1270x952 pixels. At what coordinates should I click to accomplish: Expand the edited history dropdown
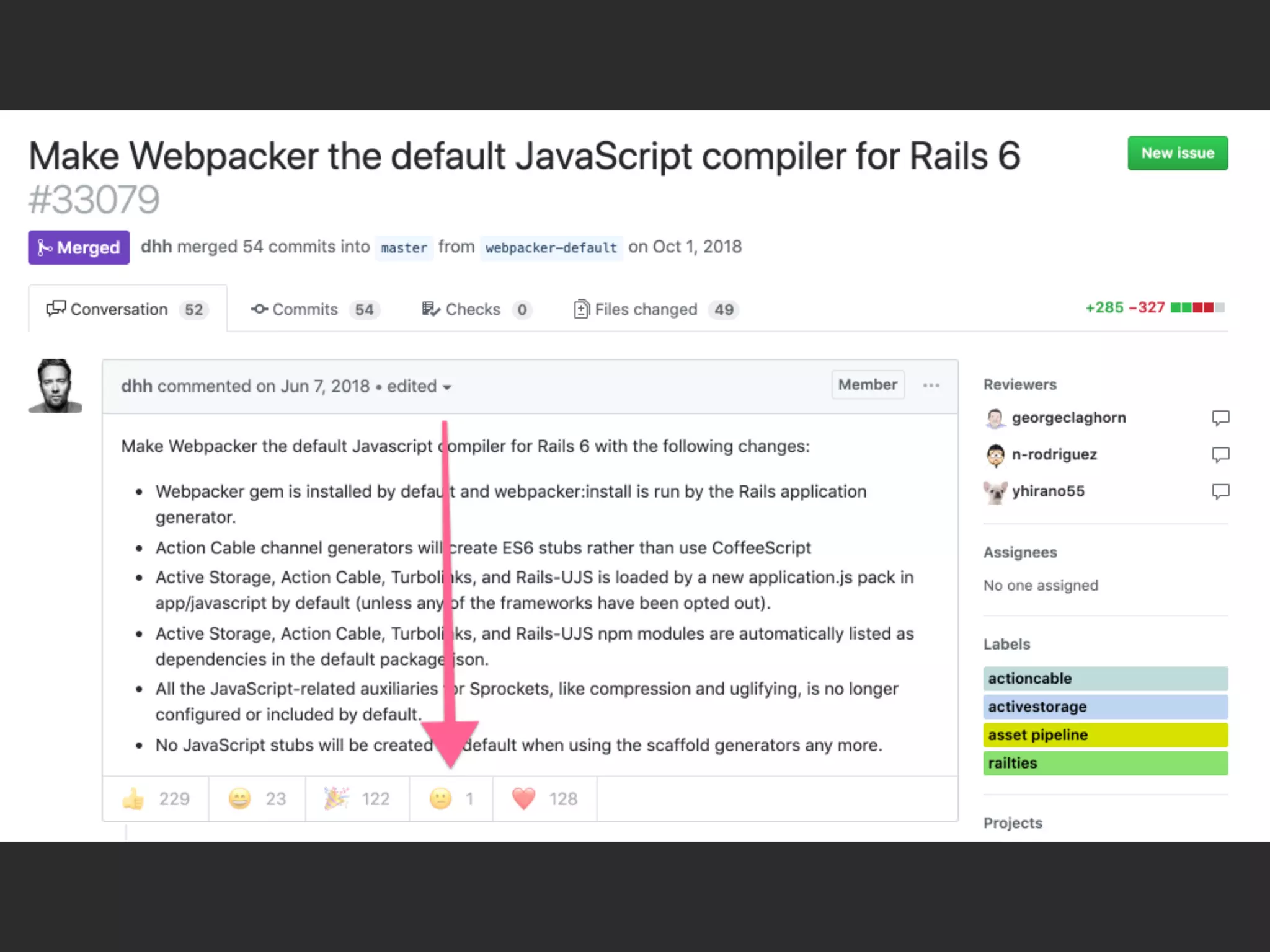click(419, 387)
